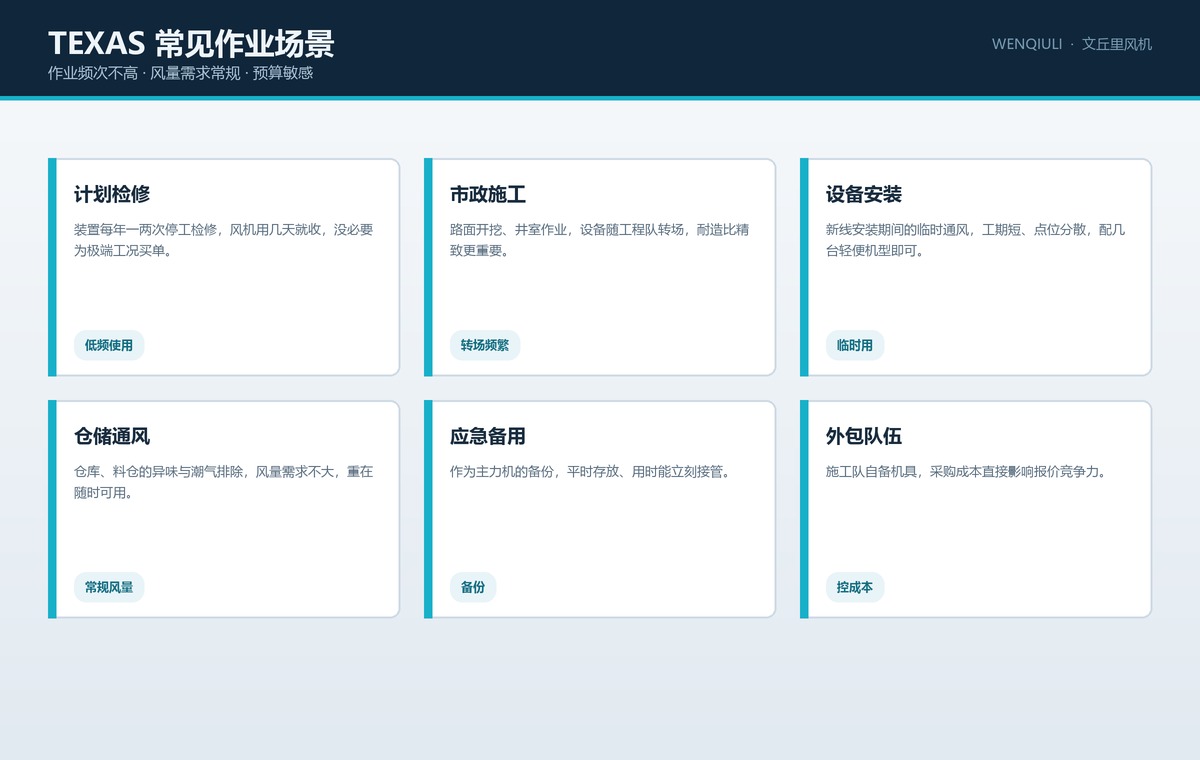Click the 仓储通风 card heading
The image size is (1200, 760).
(112, 436)
